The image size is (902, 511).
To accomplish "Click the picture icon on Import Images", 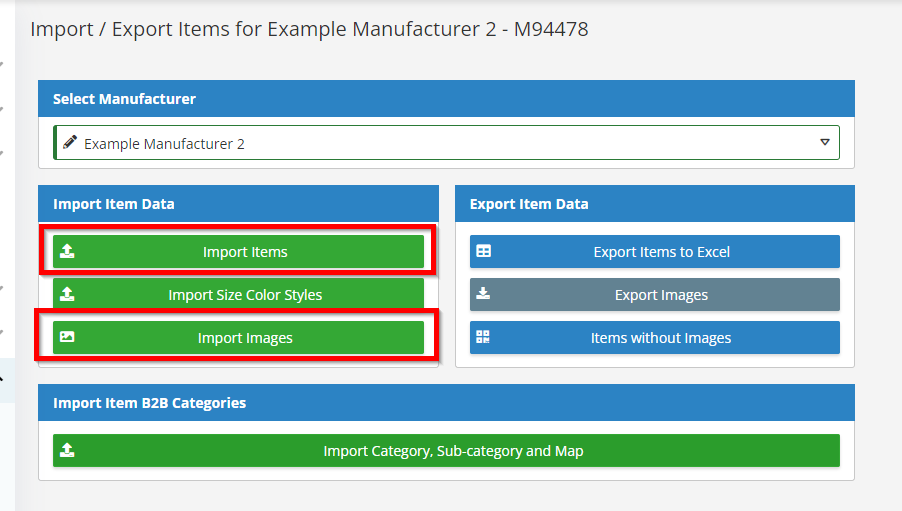I will point(67,337).
